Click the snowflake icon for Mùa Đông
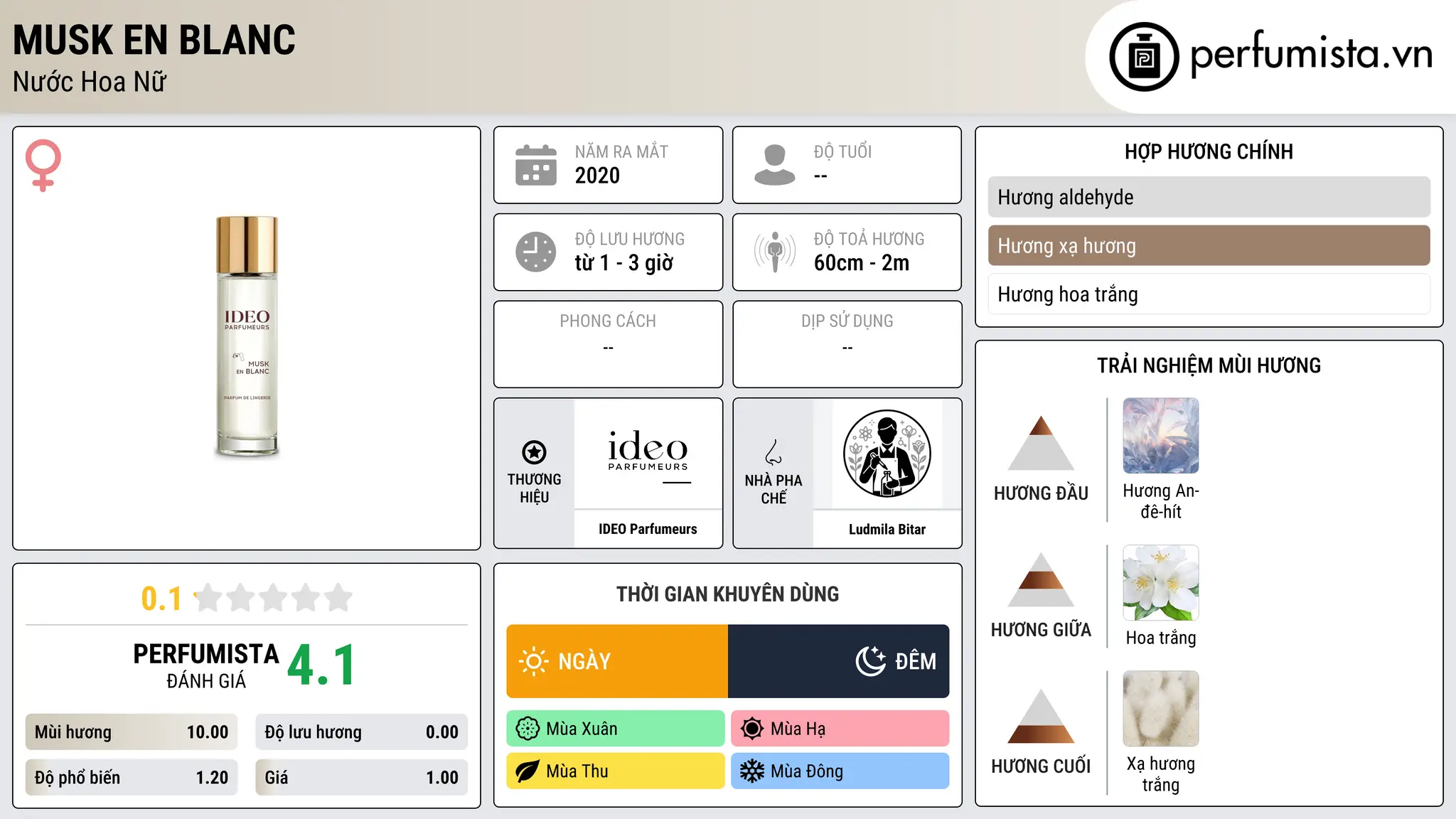This screenshot has height=819, width=1456. click(752, 771)
